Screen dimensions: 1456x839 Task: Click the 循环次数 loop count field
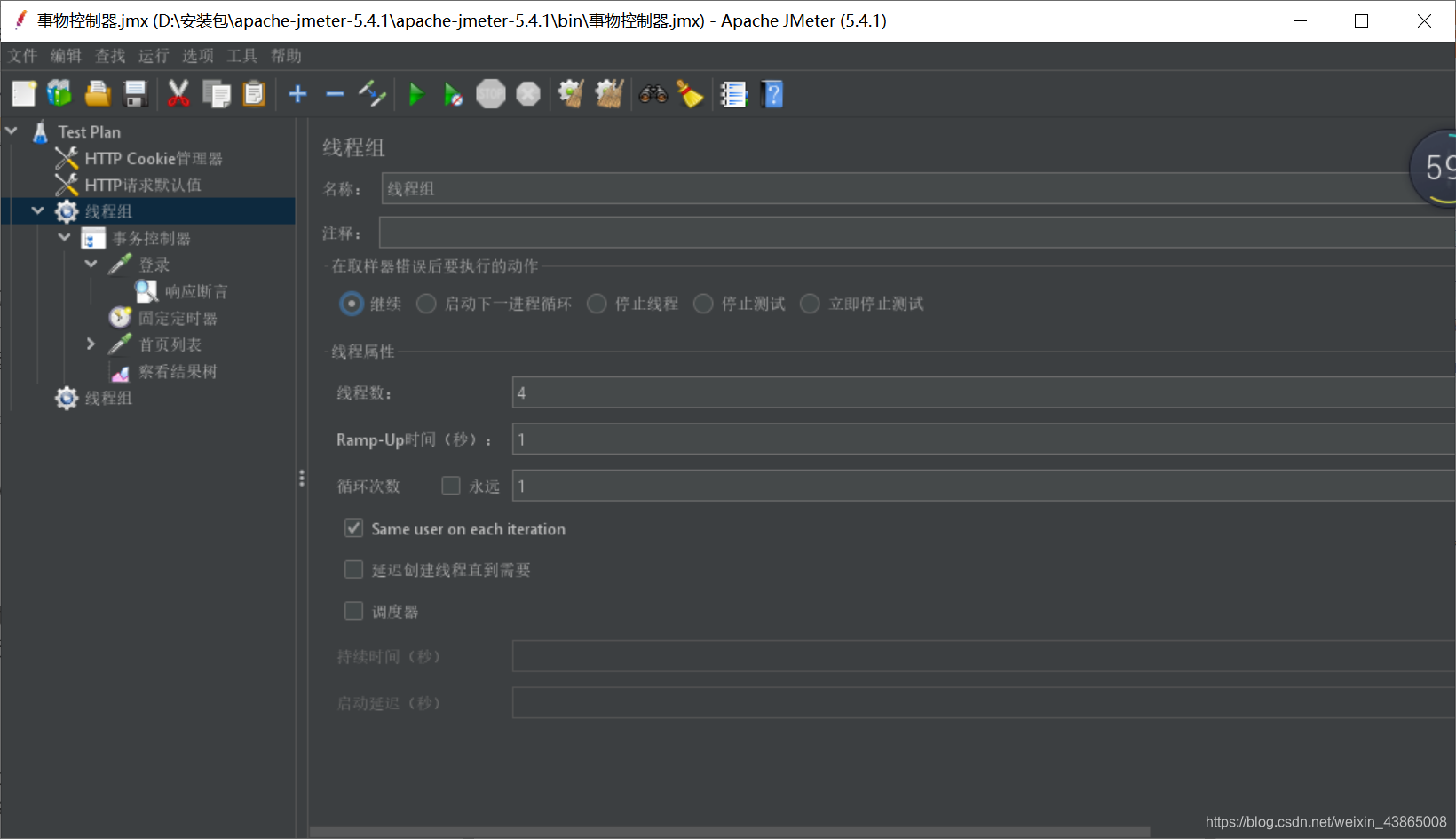coord(984,487)
